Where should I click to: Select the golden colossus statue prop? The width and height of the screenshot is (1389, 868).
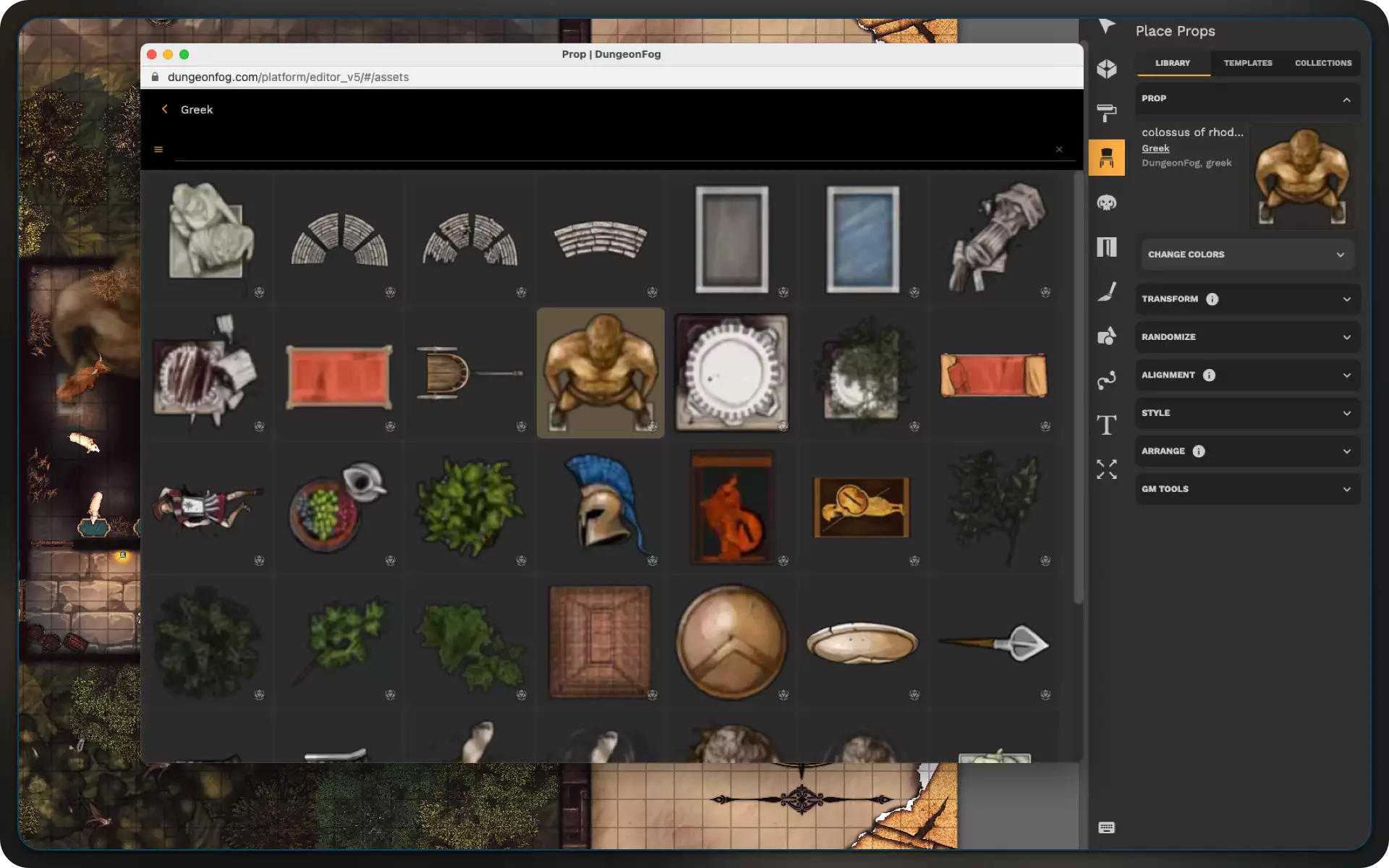tap(600, 373)
